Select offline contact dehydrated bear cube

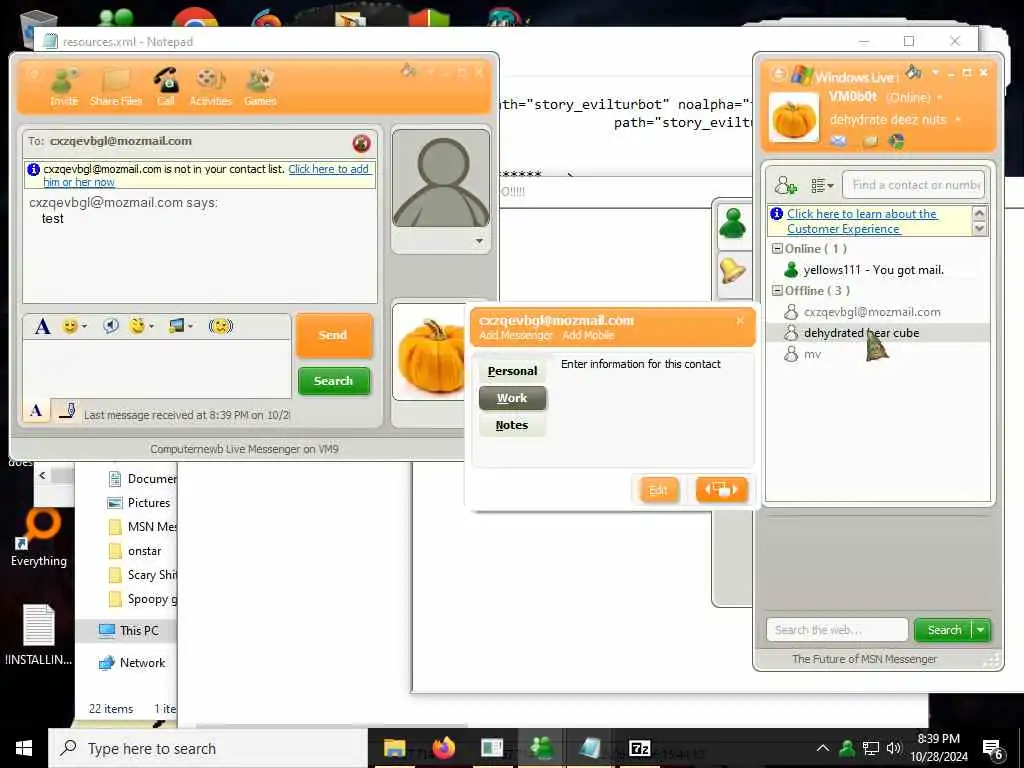click(x=877, y=333)
